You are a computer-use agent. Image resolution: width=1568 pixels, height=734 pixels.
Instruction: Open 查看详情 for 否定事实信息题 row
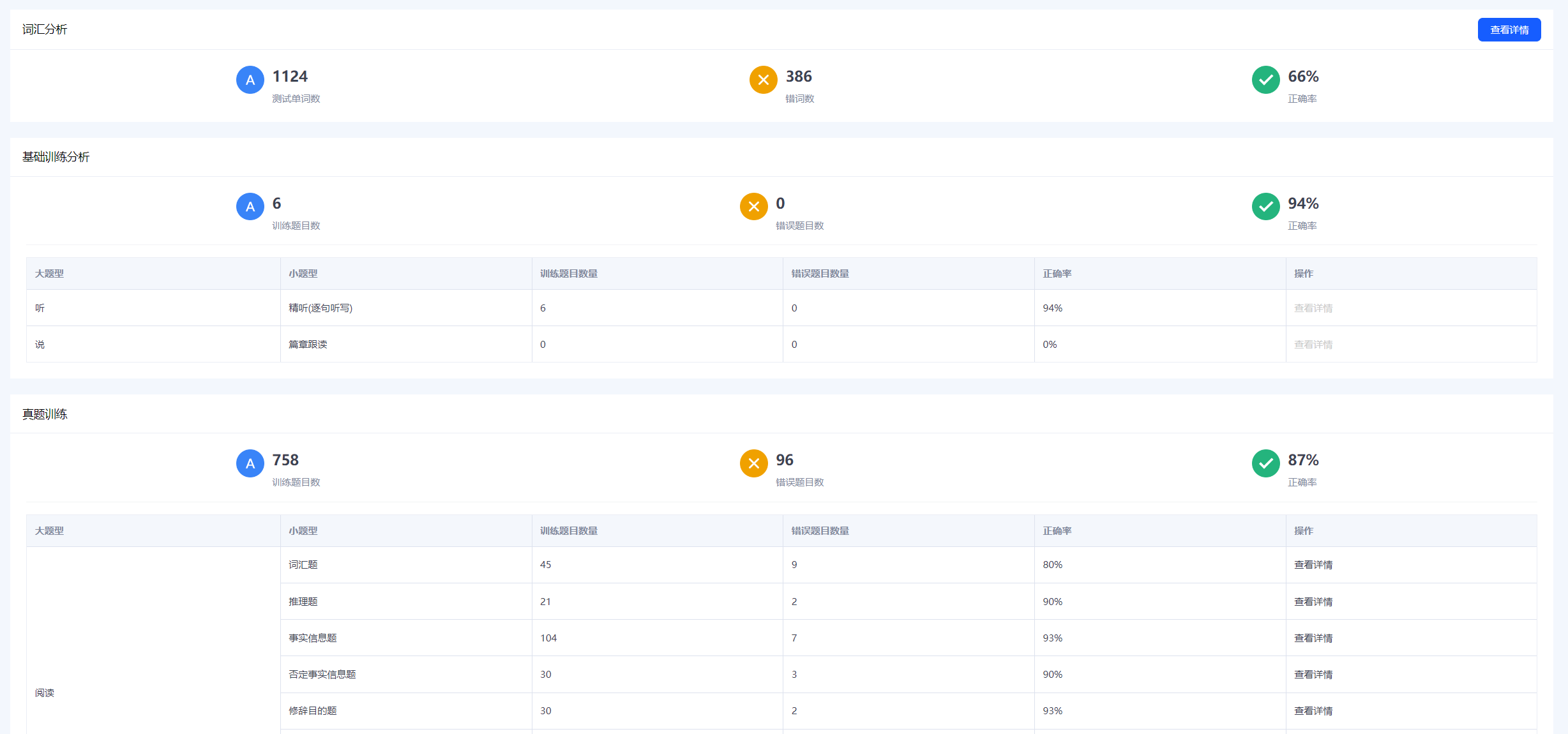coord(1313,675)
